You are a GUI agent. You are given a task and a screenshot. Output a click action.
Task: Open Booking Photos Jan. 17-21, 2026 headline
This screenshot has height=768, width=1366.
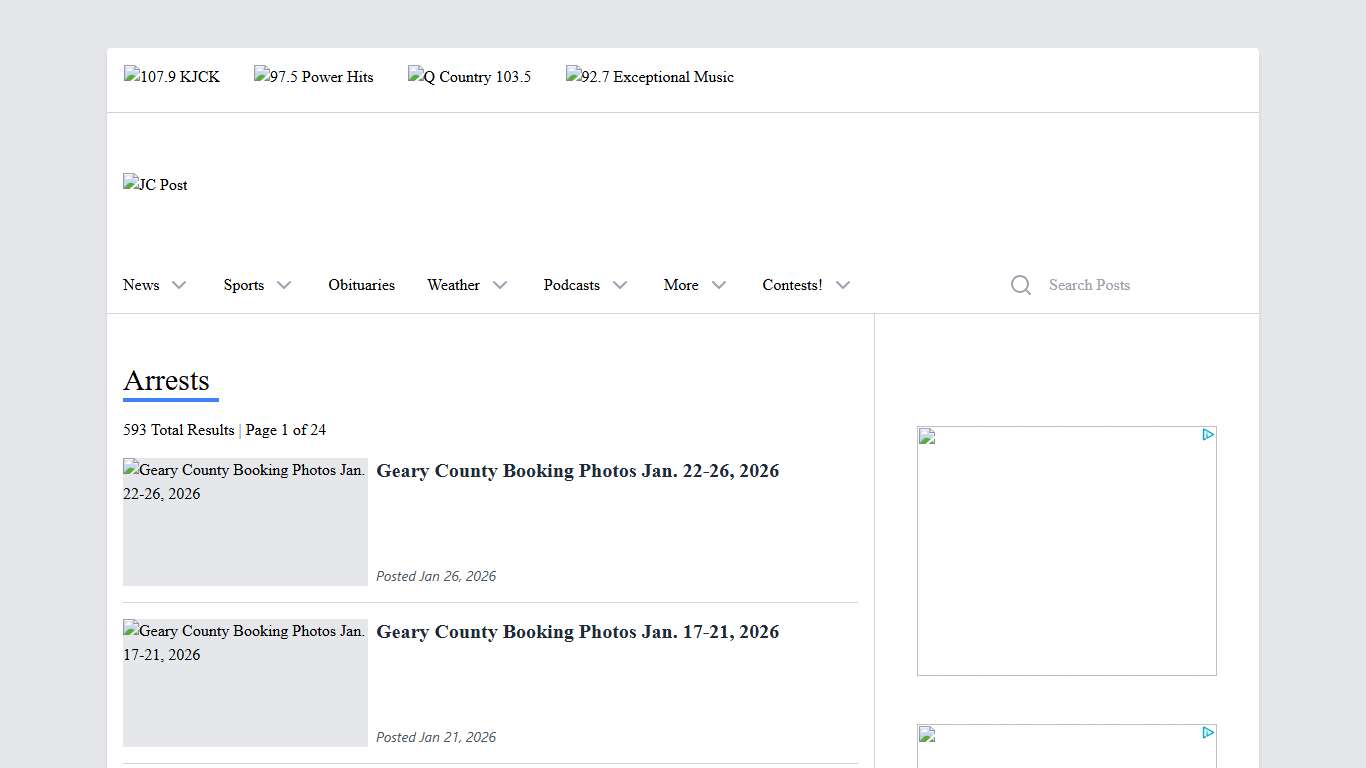click(577, 632)
